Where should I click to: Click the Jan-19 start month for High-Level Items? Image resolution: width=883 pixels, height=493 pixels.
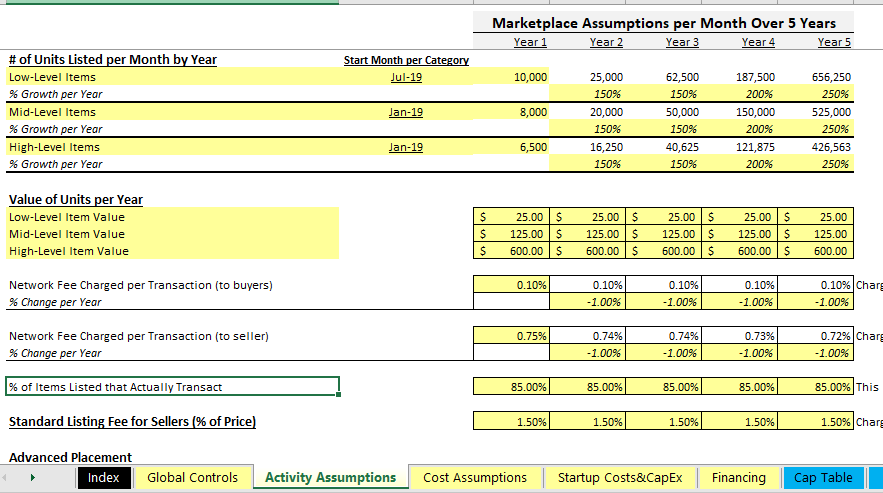click(405, 147)
